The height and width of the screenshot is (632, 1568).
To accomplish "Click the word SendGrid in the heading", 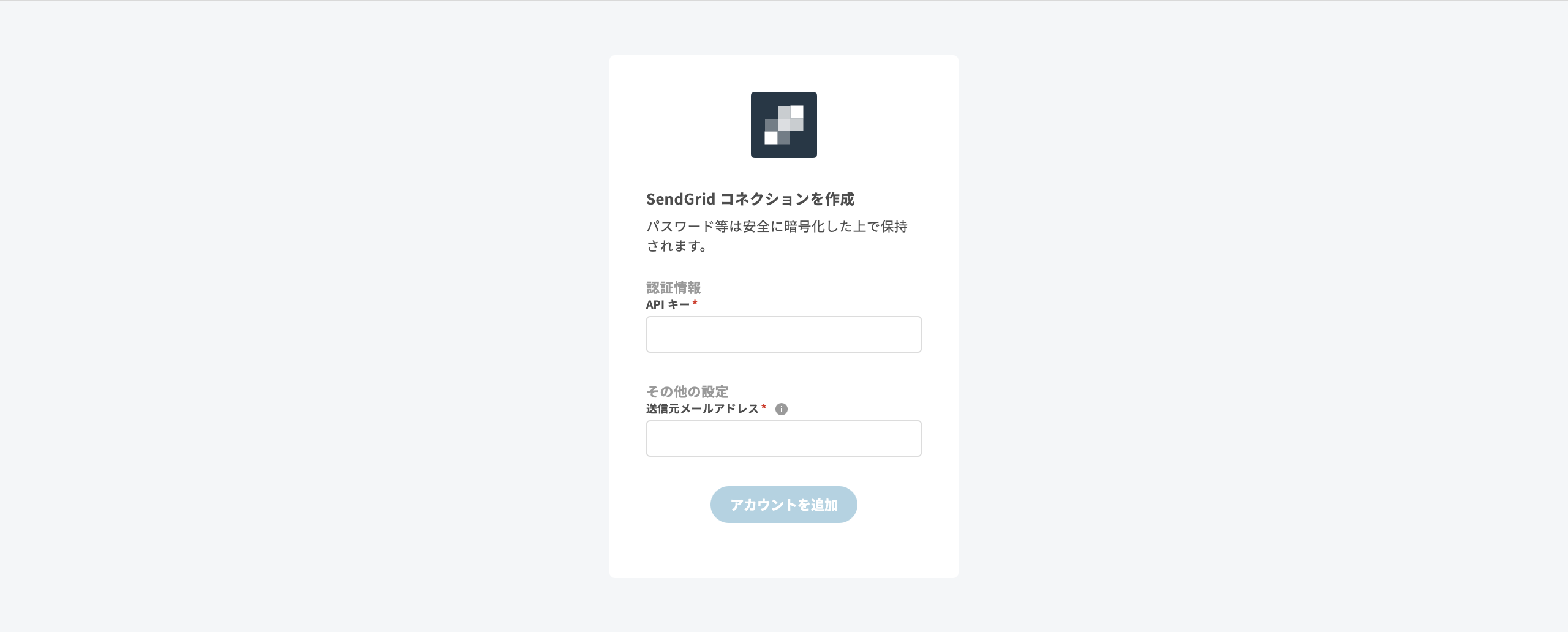I will (680, 199).
